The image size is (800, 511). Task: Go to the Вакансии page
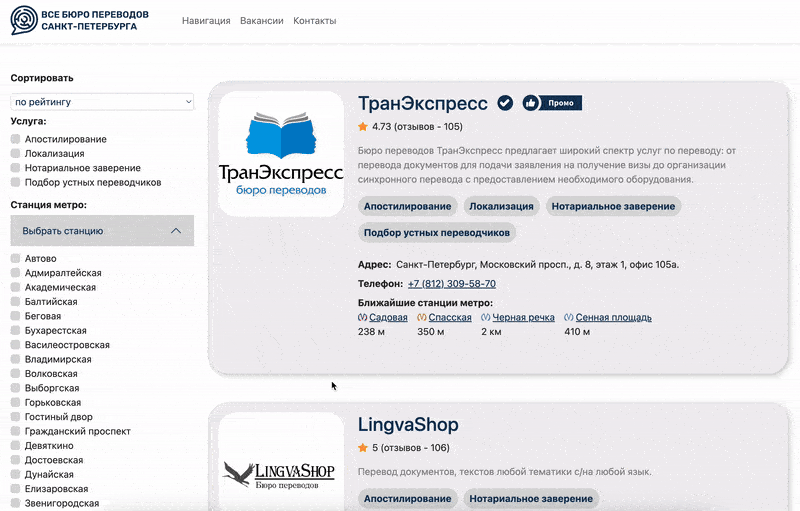tap(262, 21)
